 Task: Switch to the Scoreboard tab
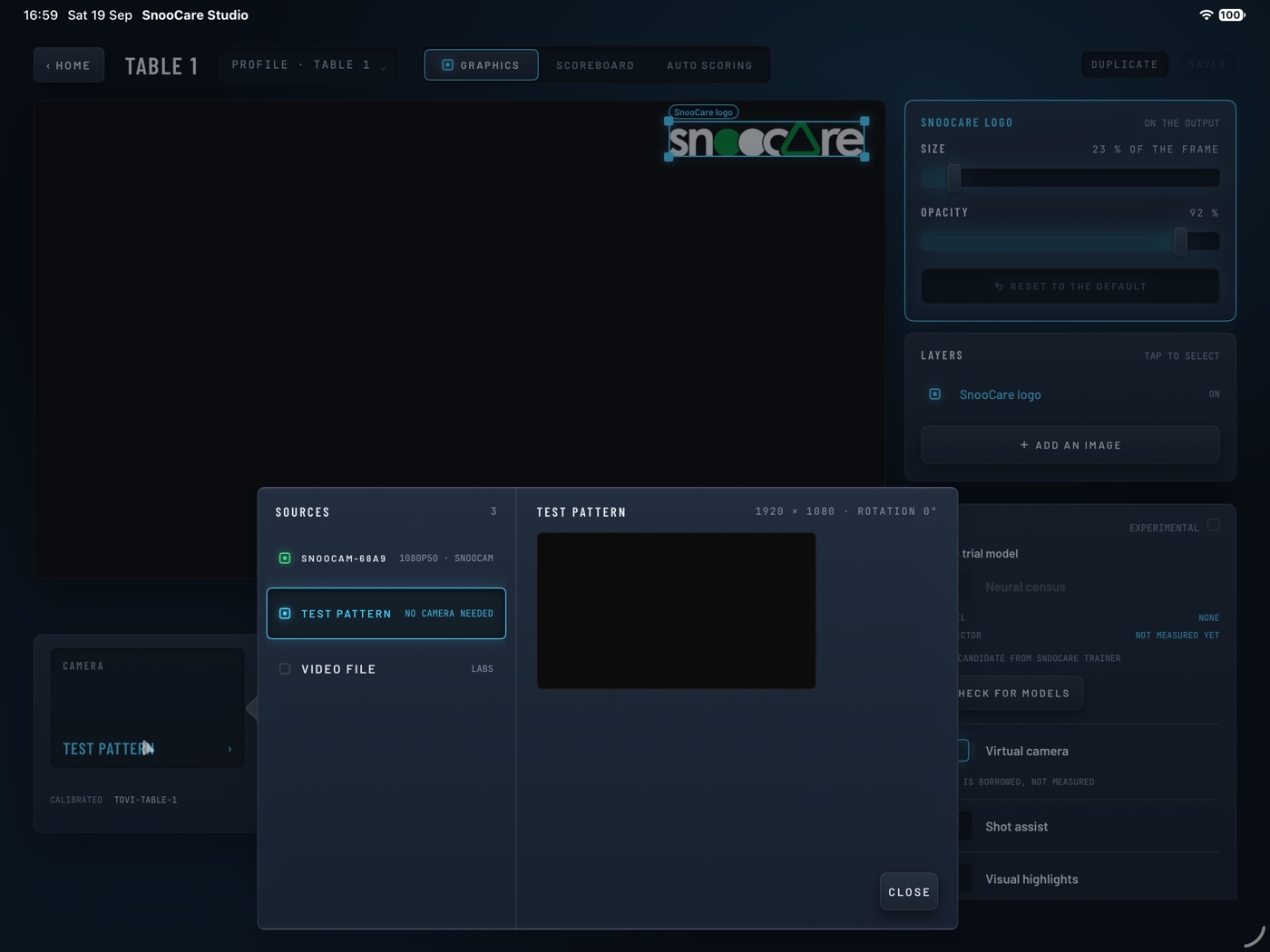pos(595,65)
